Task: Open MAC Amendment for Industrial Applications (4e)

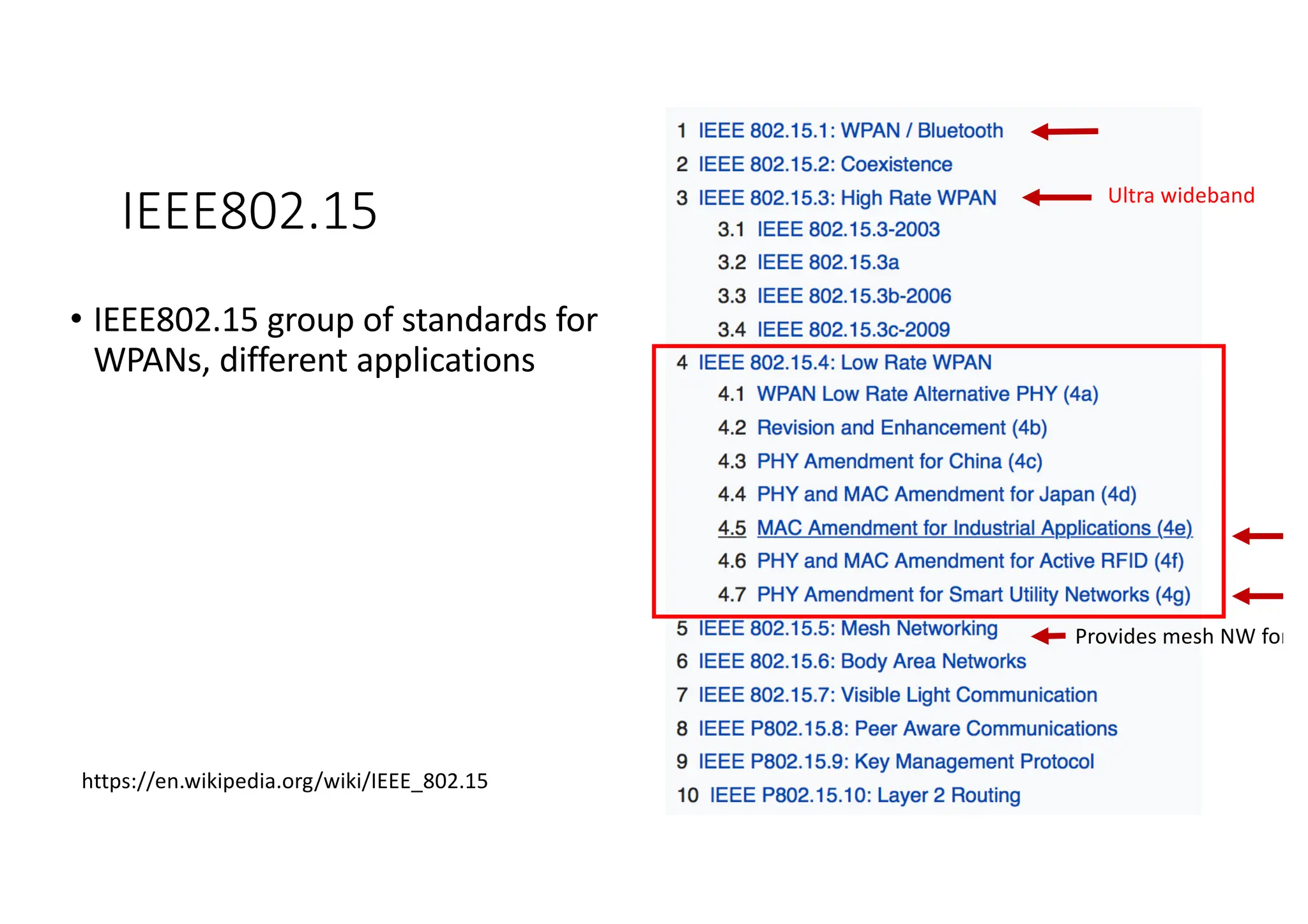Action: [975, 529]
